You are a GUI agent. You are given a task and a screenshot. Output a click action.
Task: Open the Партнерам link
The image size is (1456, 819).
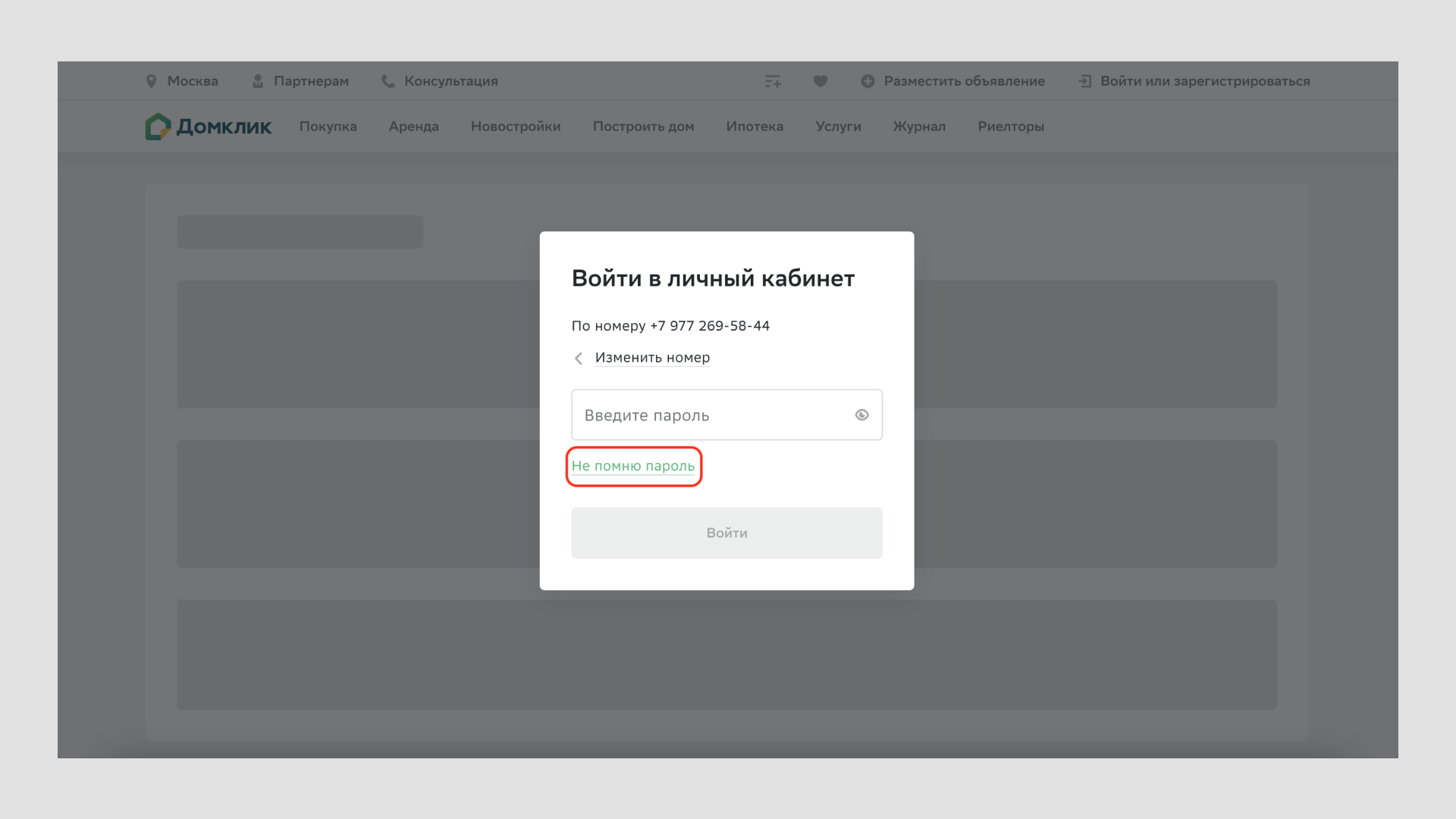tap(311, 81)
